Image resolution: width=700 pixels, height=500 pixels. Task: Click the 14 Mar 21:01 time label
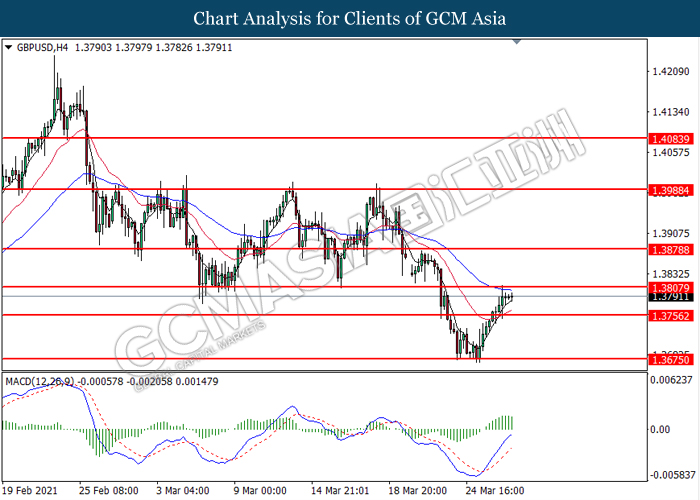[340, 491]
